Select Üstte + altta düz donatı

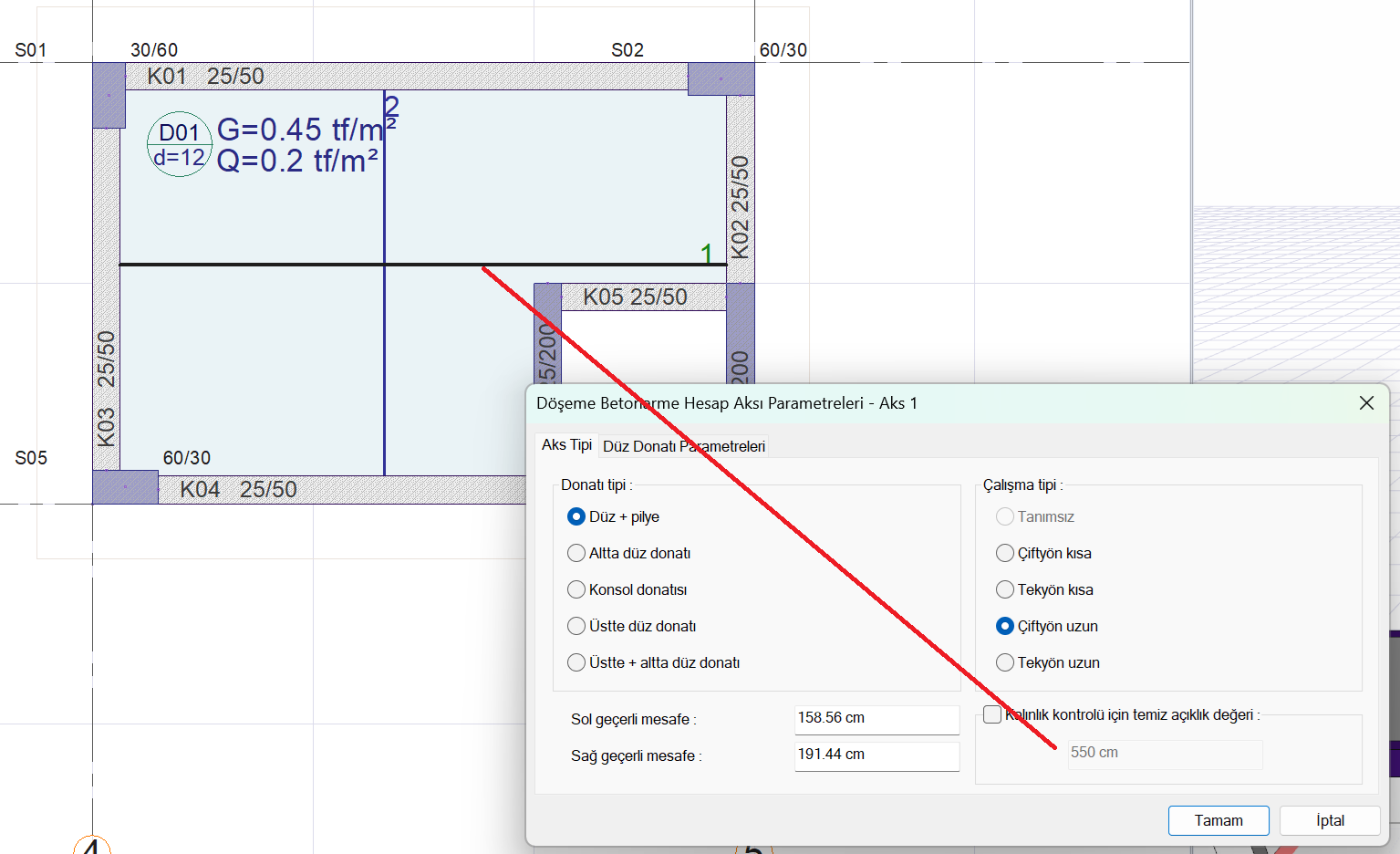point(576,662)
